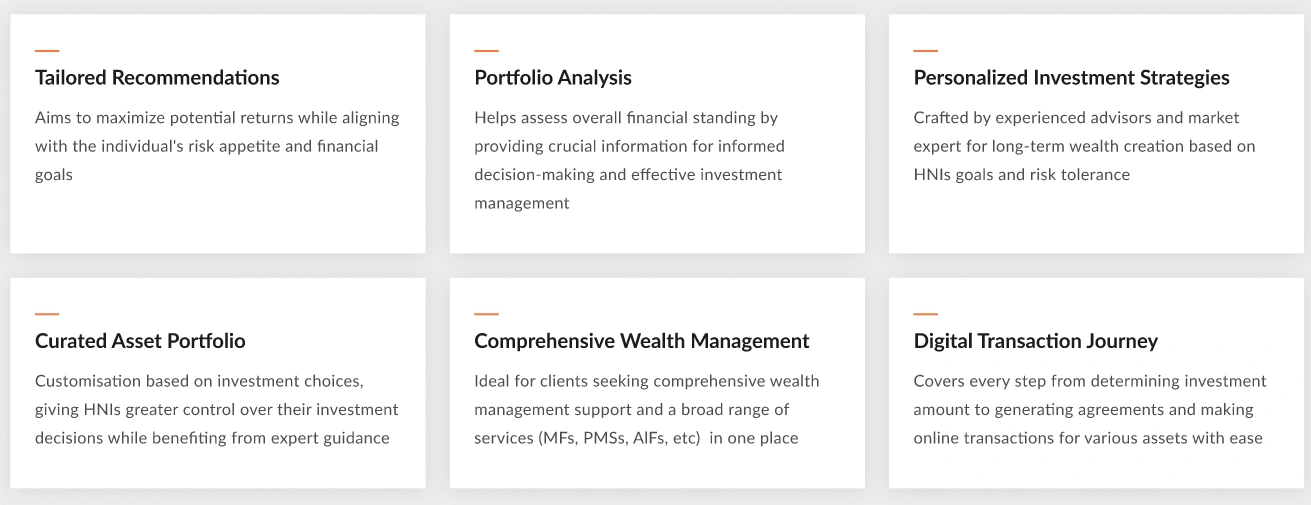Open the Comprehensive Wealth Management heading
Image resolution: width=1311 pixels, height=505 pixels.
click(641, 341)
